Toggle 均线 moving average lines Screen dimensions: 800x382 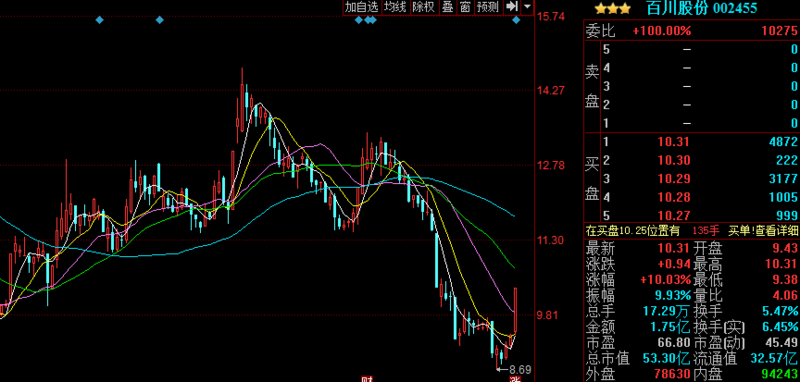click(x=395, y=7)
